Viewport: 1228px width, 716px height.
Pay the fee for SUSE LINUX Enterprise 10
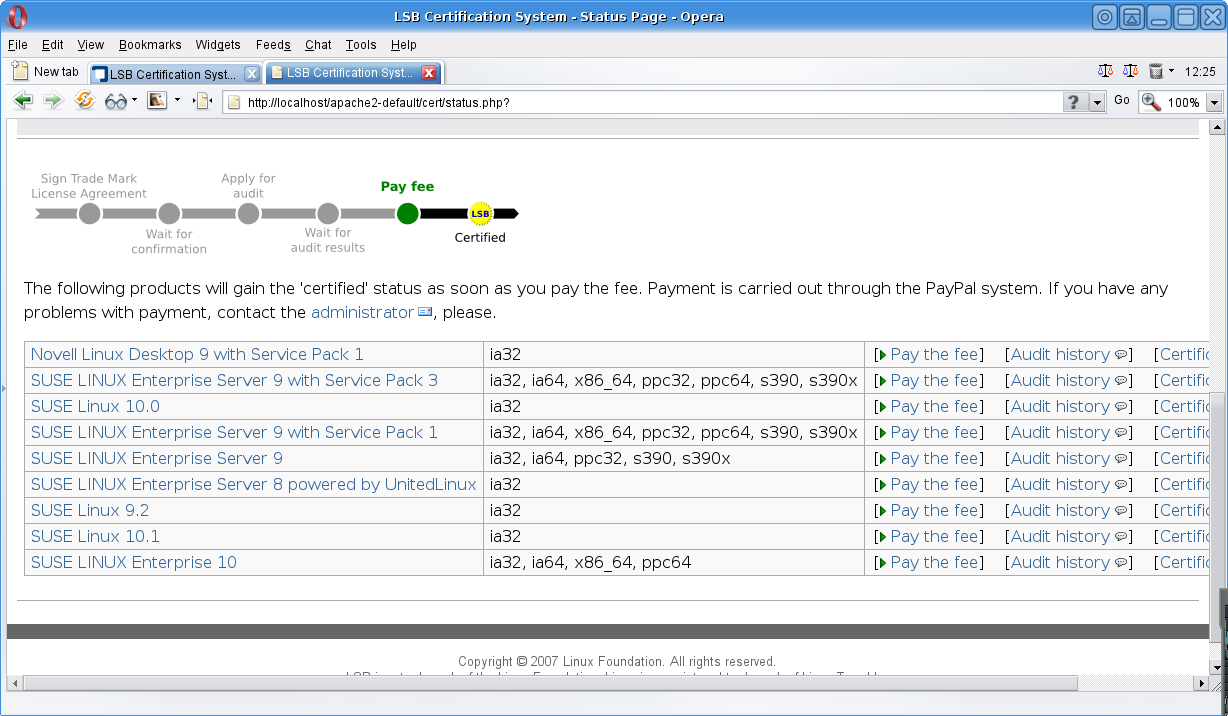[x=934, y=562]
